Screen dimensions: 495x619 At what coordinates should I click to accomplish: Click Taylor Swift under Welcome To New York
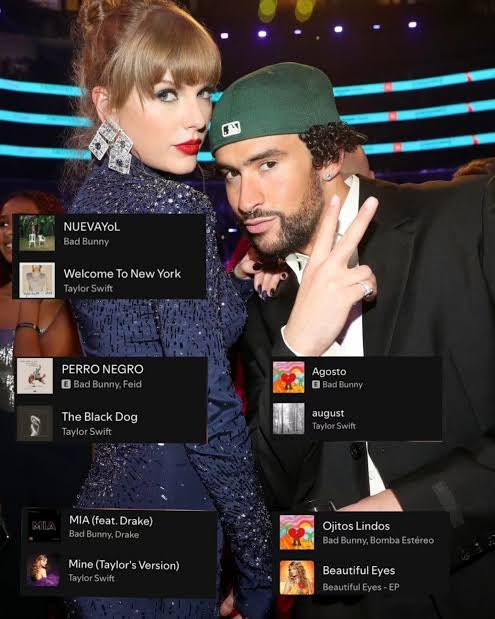point(88,289)
